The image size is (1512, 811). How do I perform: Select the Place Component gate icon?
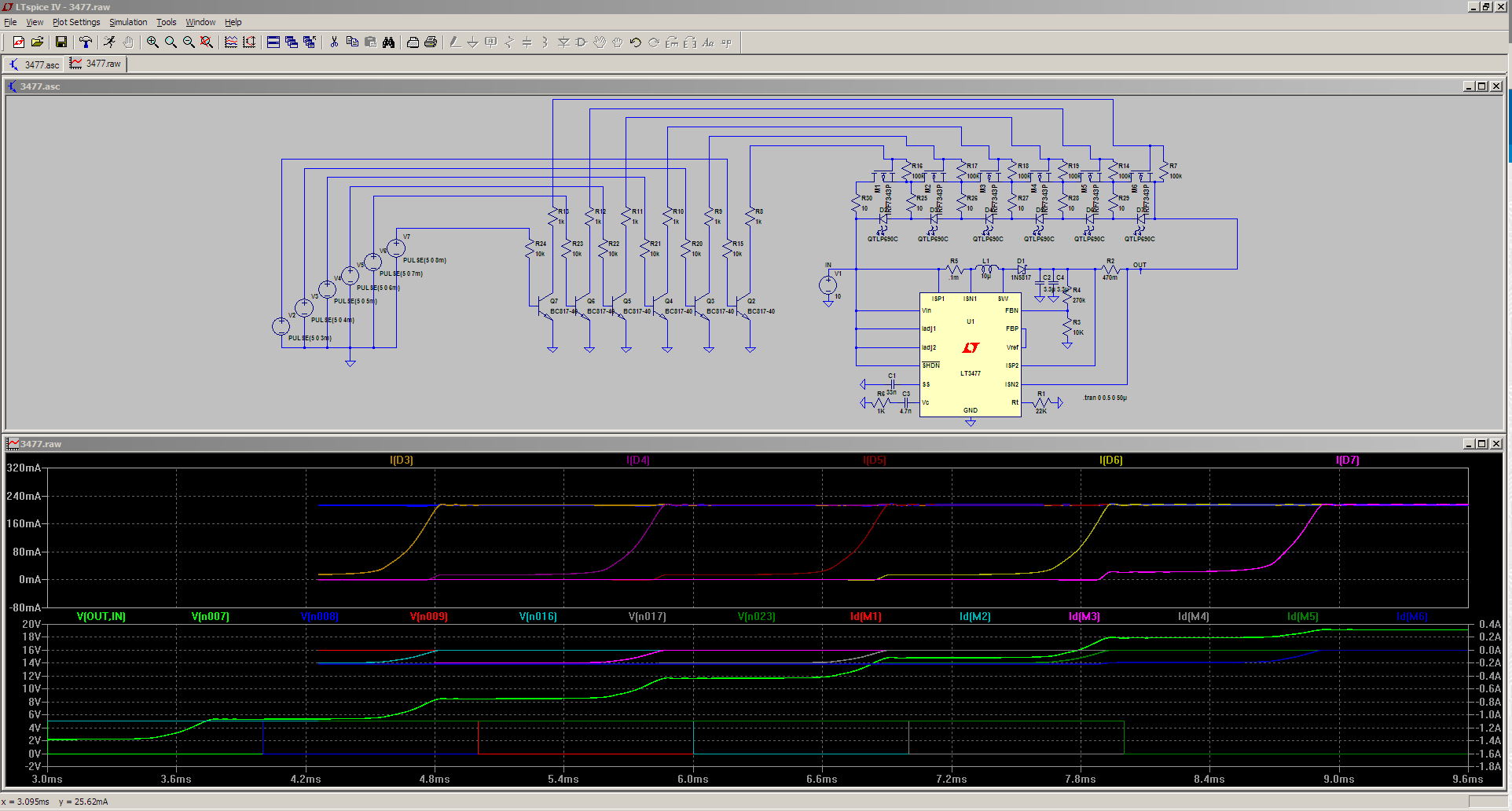pos(582,42)
